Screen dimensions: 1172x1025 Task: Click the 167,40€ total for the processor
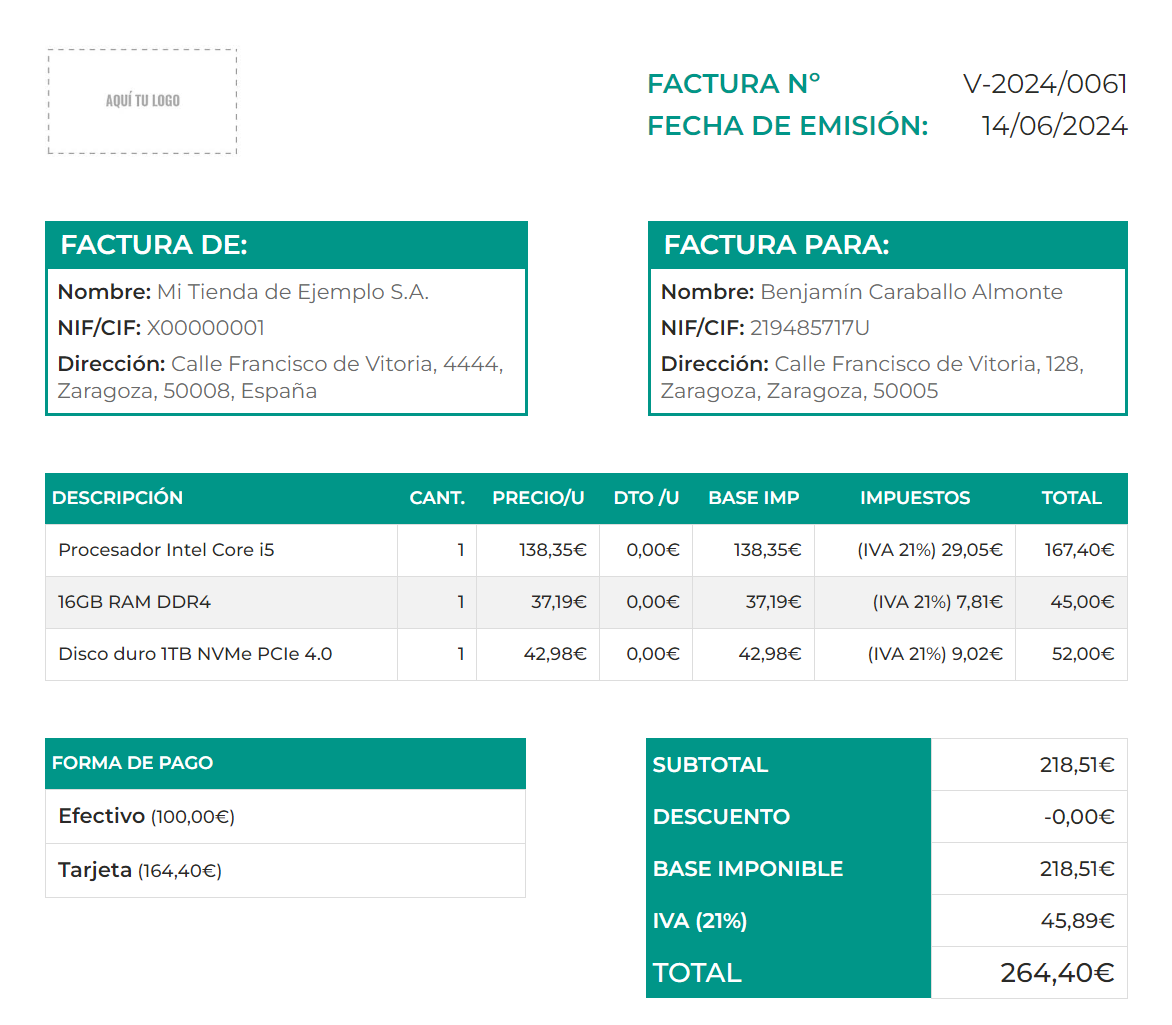[1080, 550]
